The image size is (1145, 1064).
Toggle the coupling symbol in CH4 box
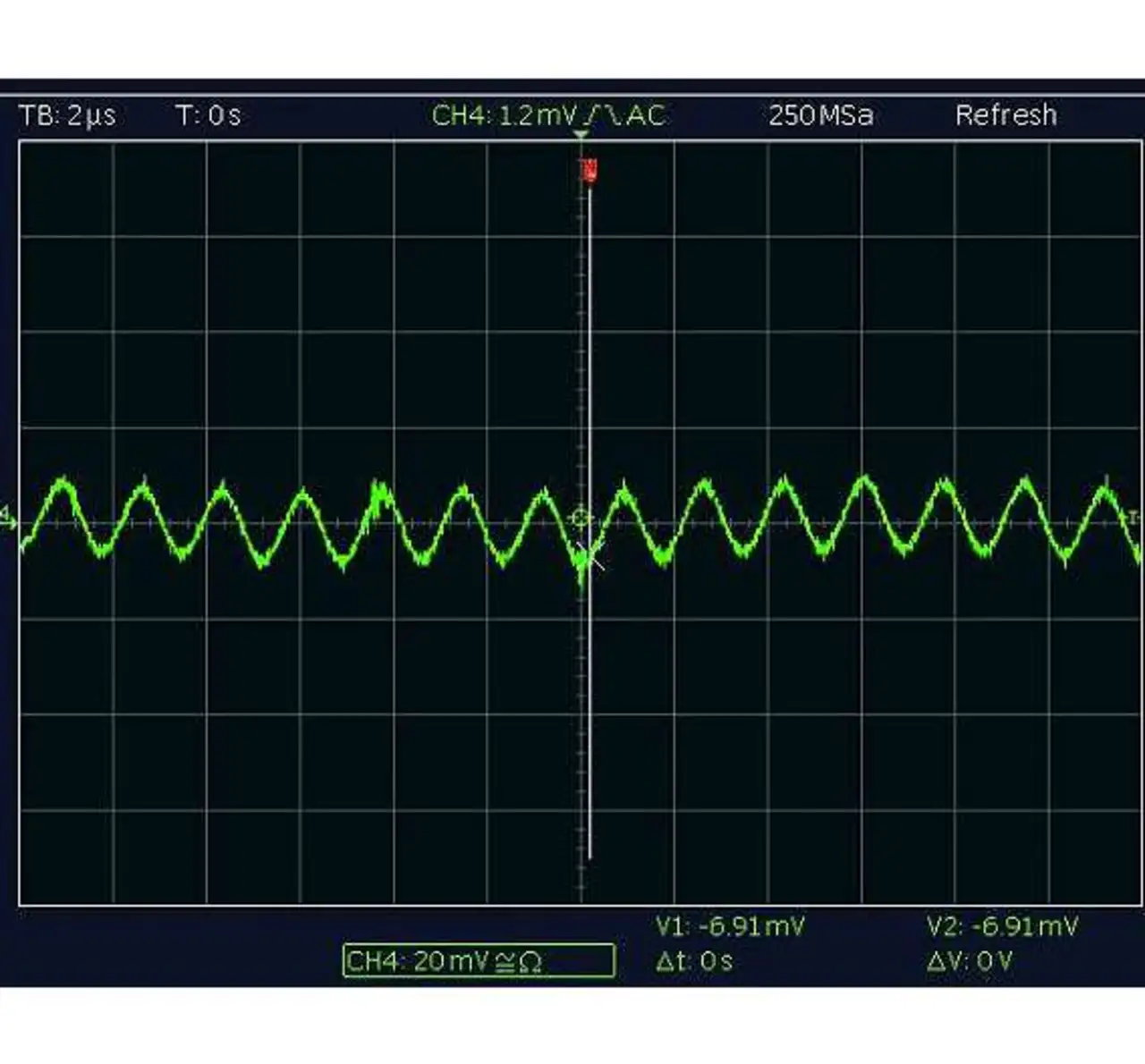(x=505, y=962)
